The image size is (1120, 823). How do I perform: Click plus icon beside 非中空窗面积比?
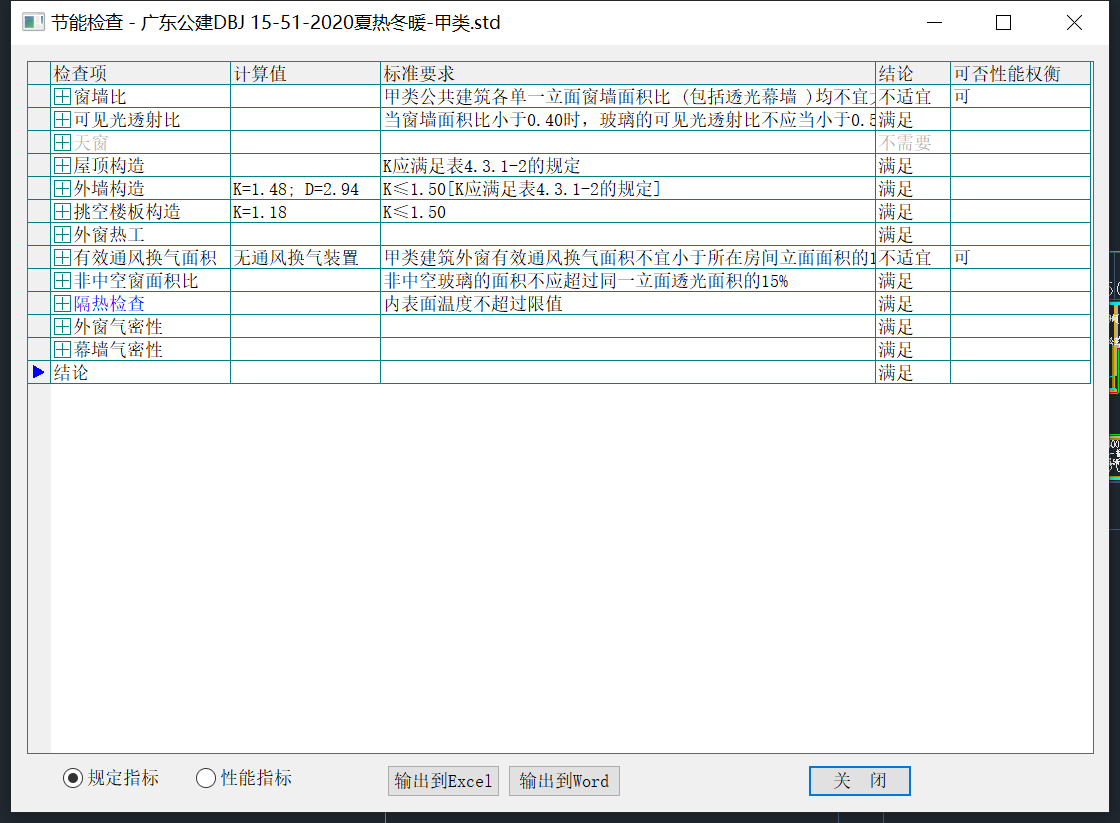62,281
